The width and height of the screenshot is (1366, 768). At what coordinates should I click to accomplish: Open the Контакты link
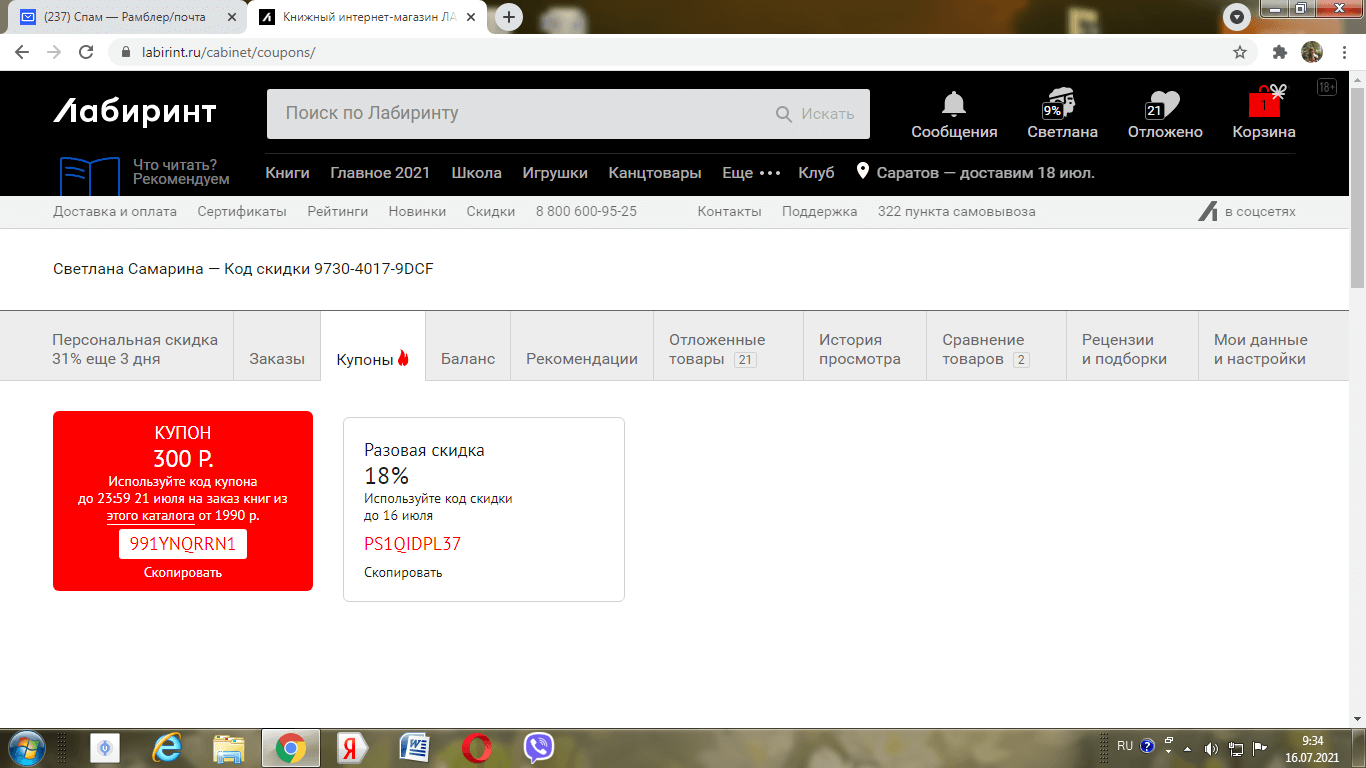click(730, 211)
